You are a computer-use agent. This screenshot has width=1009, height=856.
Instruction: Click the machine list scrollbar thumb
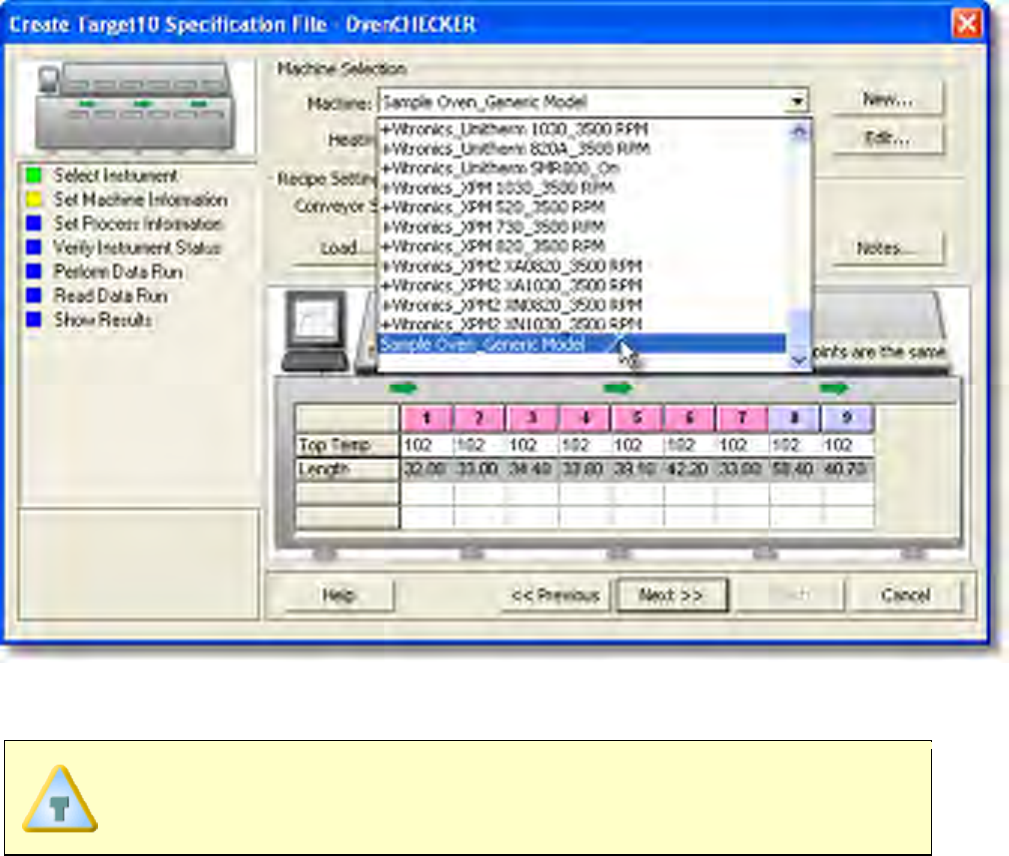(x=799, y=328)
